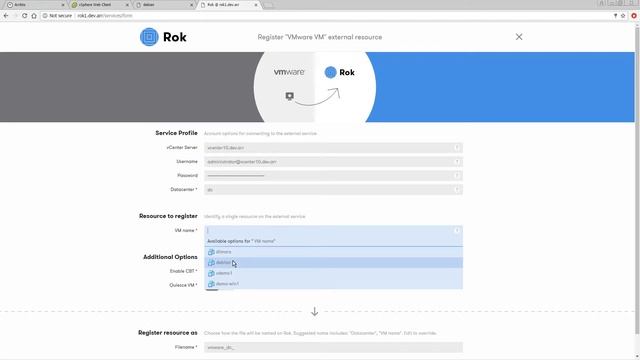Open the Datacenter field help icon
Image resolution: width=640 pixels, height=360 pixels.
coord(457,189)
